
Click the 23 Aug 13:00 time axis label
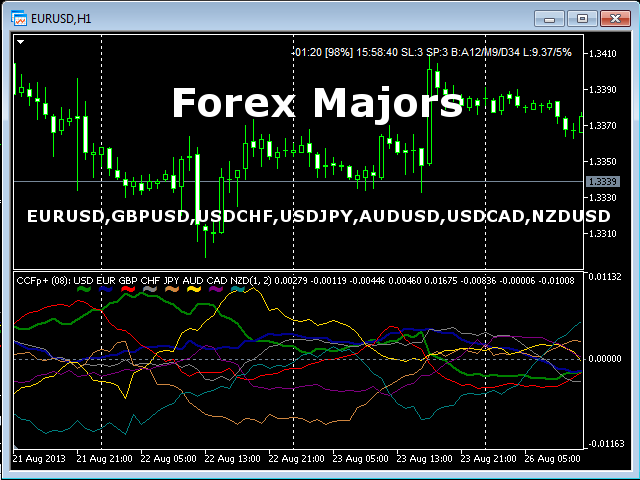pyautogui.click(x=426, y=457)
